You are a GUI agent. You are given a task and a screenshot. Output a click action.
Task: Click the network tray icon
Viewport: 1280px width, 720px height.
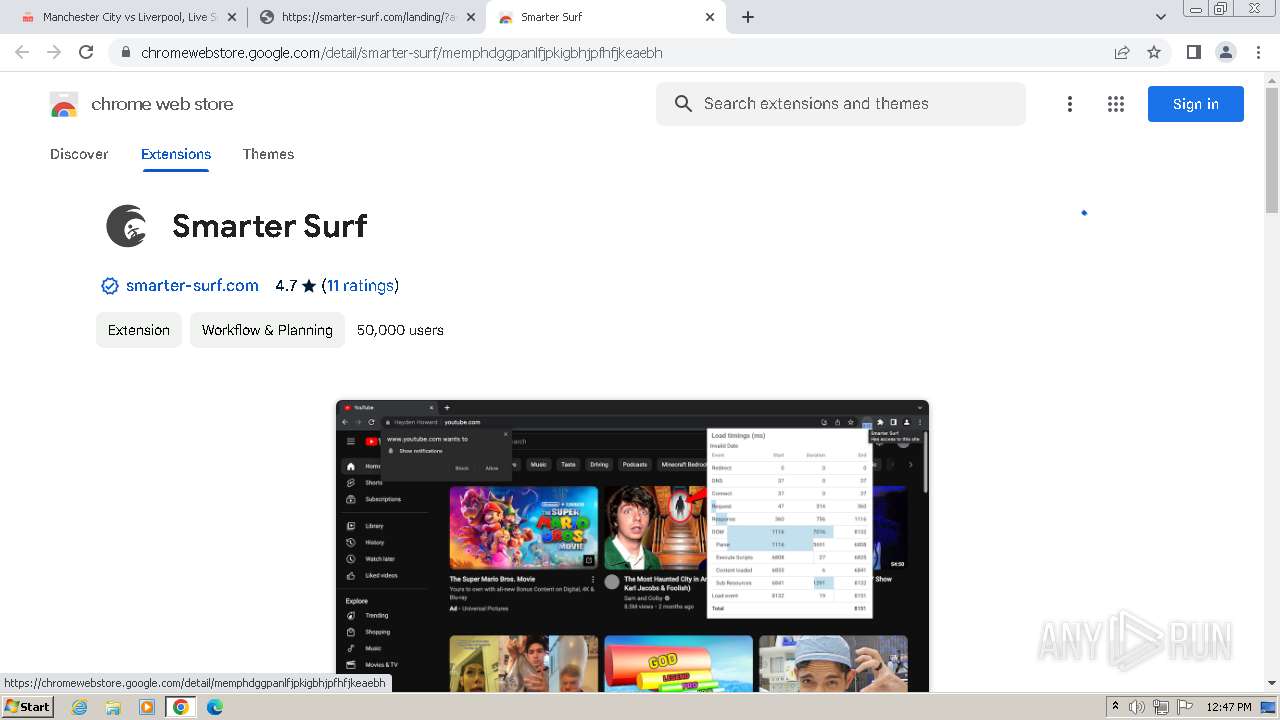(x=1160, y=707)
